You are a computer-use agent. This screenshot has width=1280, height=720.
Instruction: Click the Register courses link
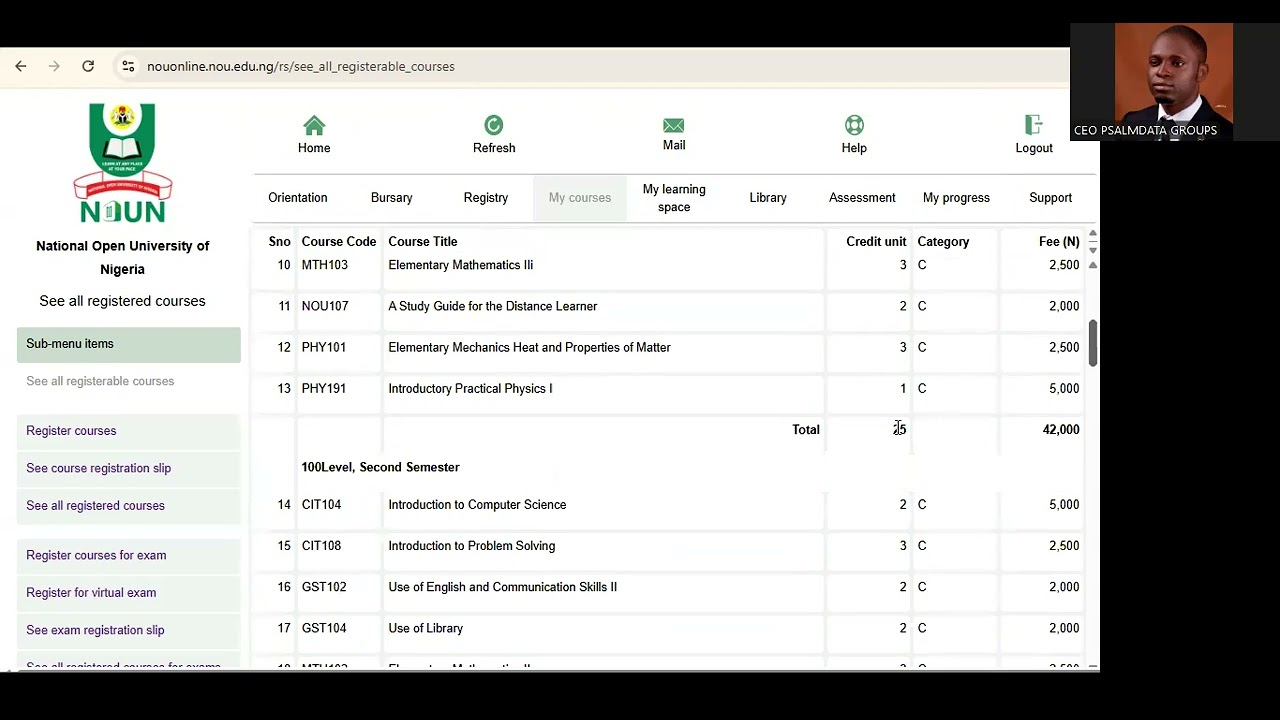(71, 431)
